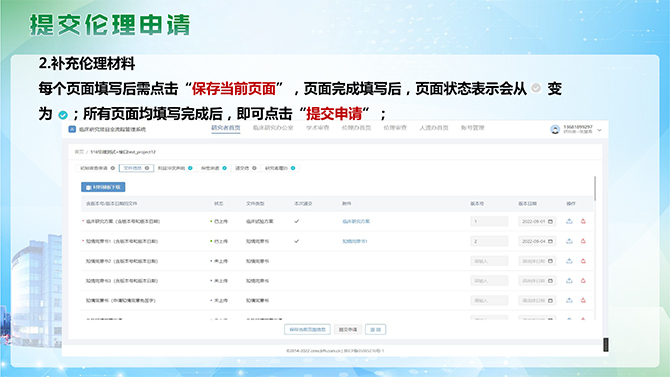
Task: Open 伦理办首页 navigation tab
Action: click(356, 128)
